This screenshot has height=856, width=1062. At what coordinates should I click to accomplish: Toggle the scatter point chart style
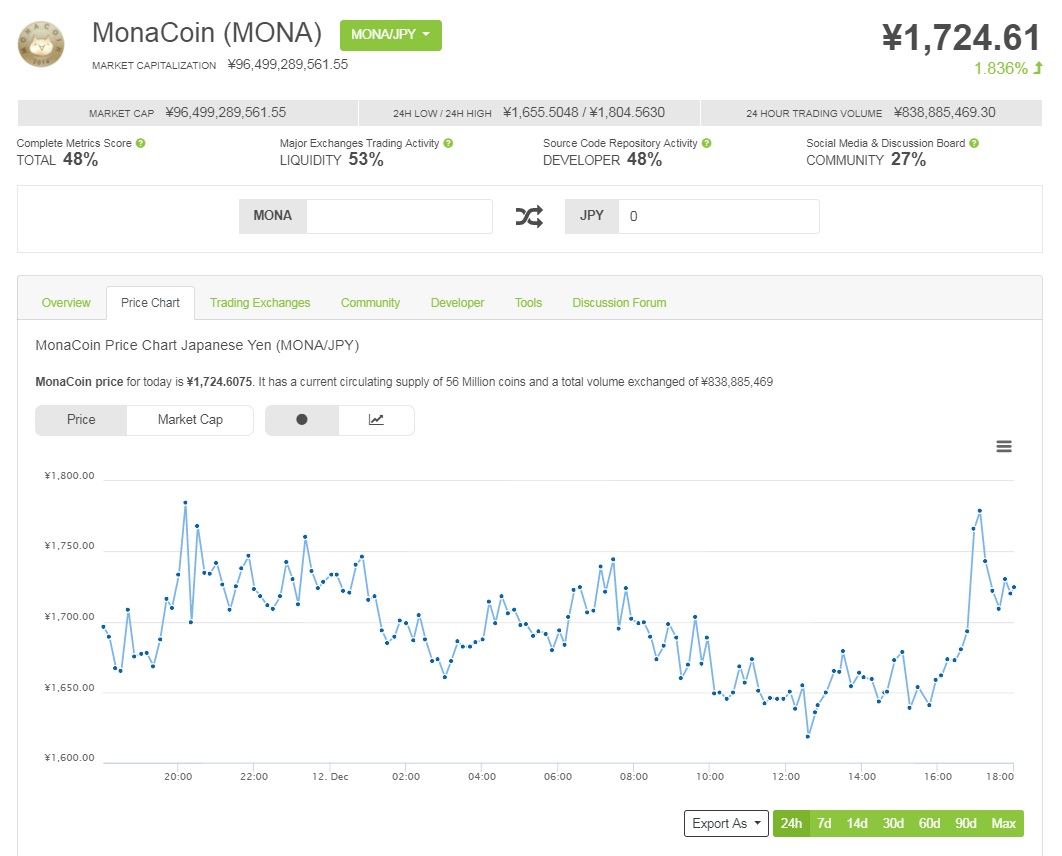[x=302, y=420]
